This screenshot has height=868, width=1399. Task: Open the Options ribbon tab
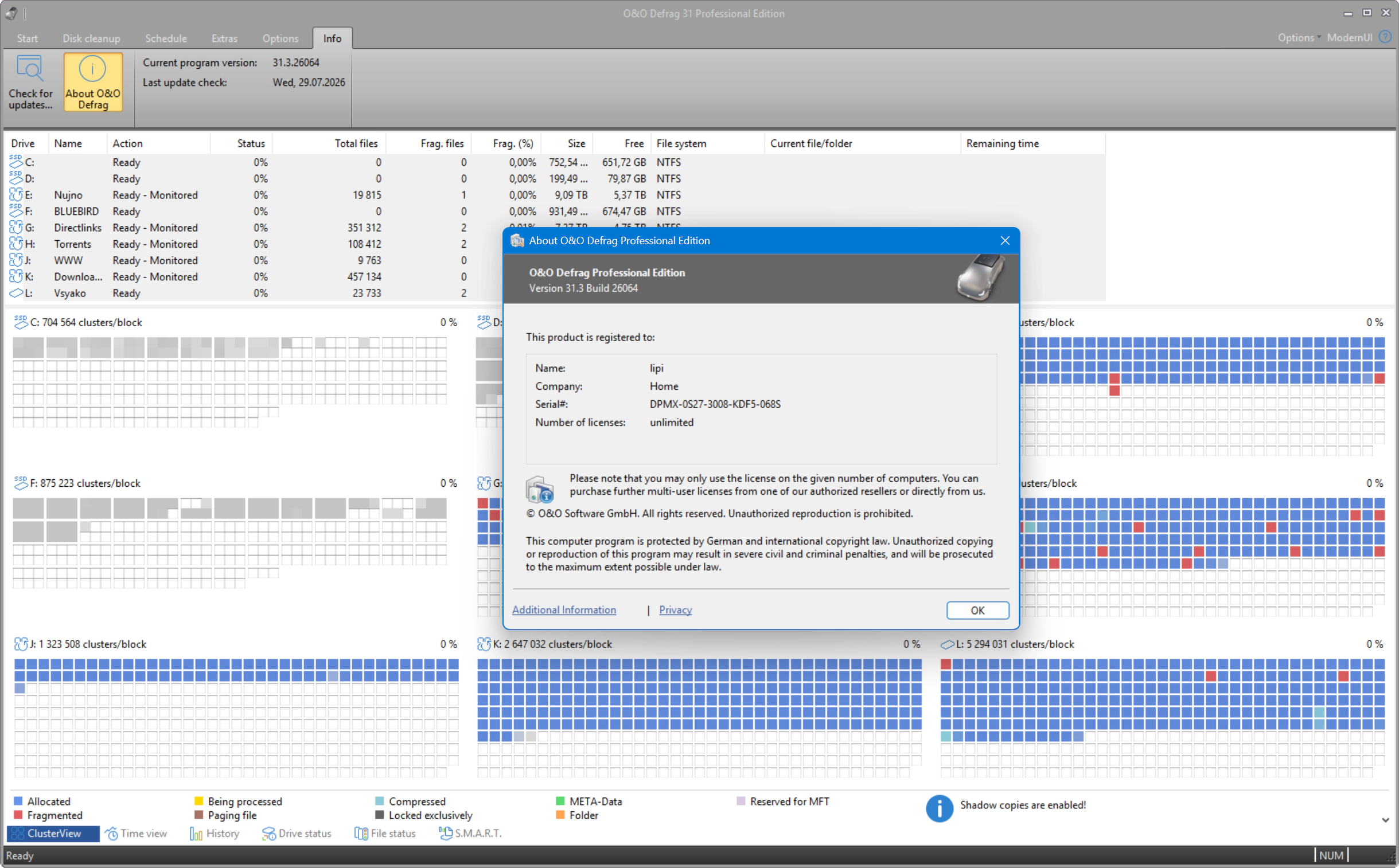pos(281,38)
